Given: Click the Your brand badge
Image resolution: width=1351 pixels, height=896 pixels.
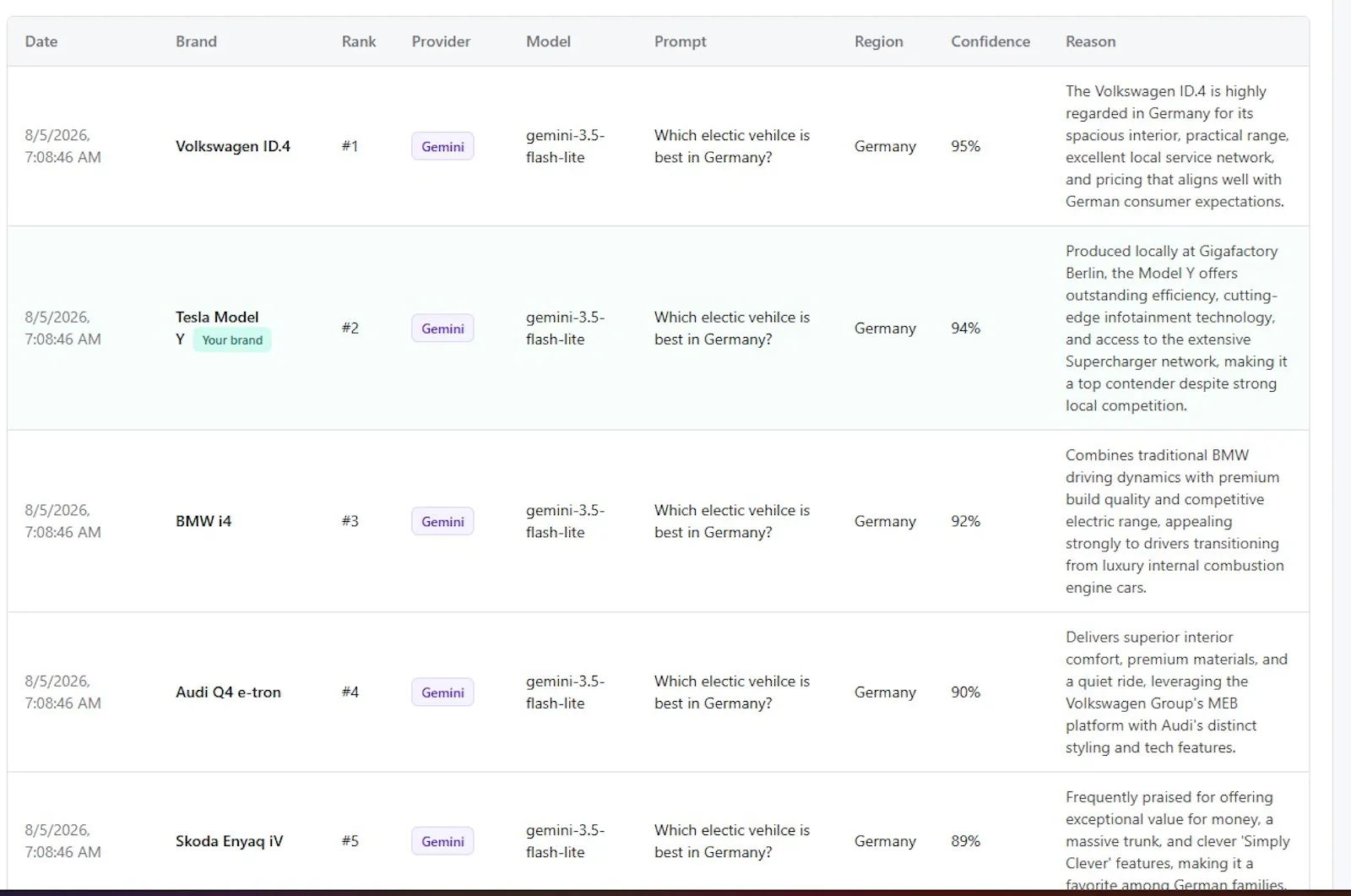Looking at the screenshot, I should 232,339.
